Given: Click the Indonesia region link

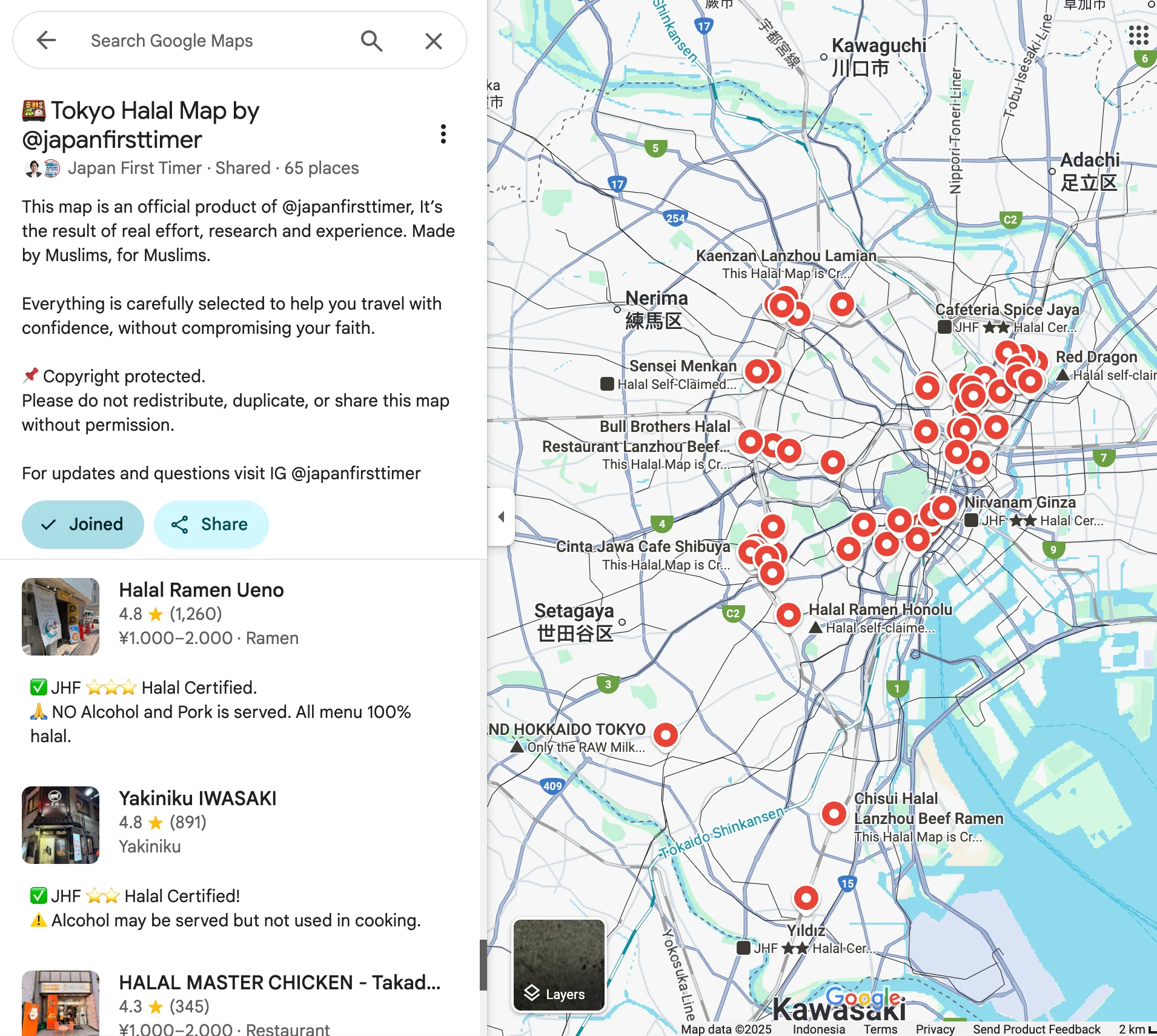Looking at the screenshot, I should point(818,1029).
